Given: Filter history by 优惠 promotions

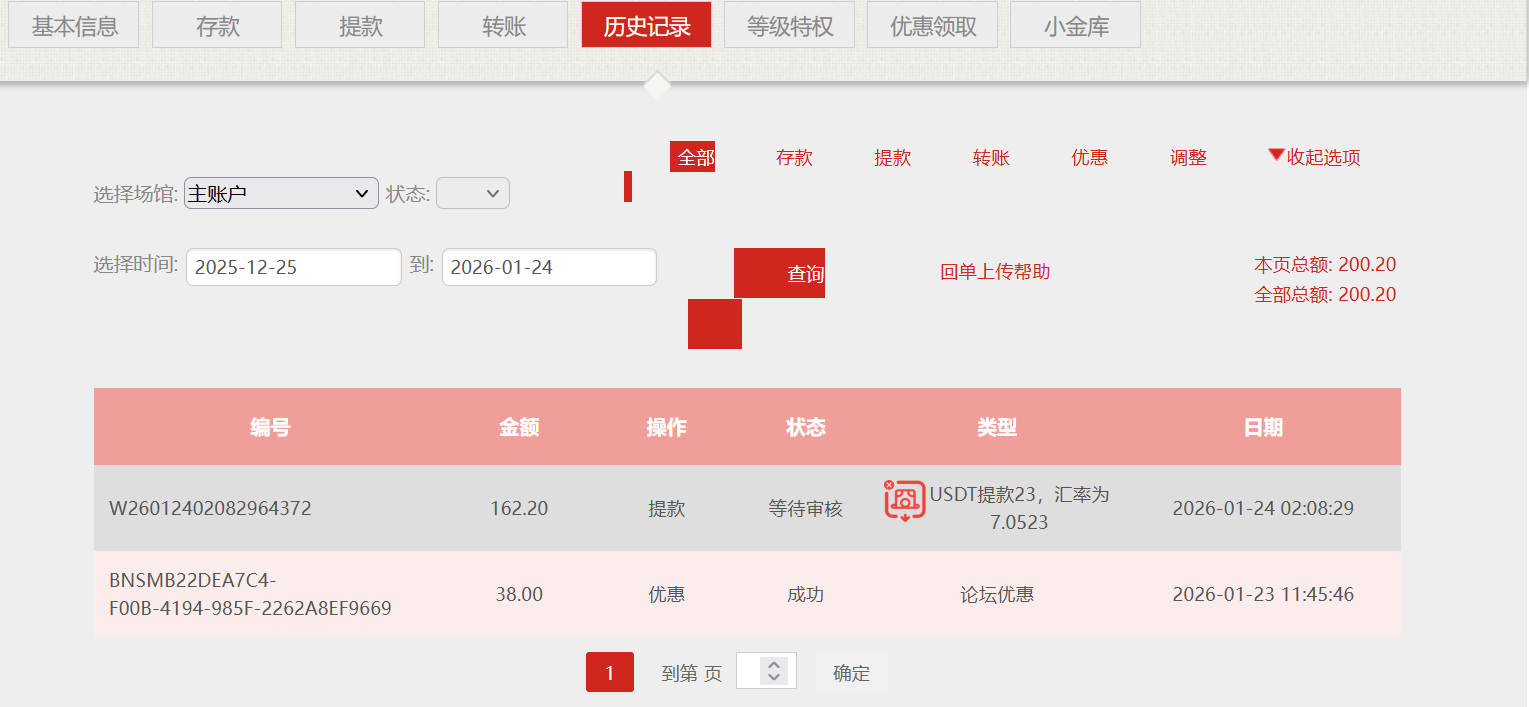Looking at the screenshot, I should [x=1089, y=157].
